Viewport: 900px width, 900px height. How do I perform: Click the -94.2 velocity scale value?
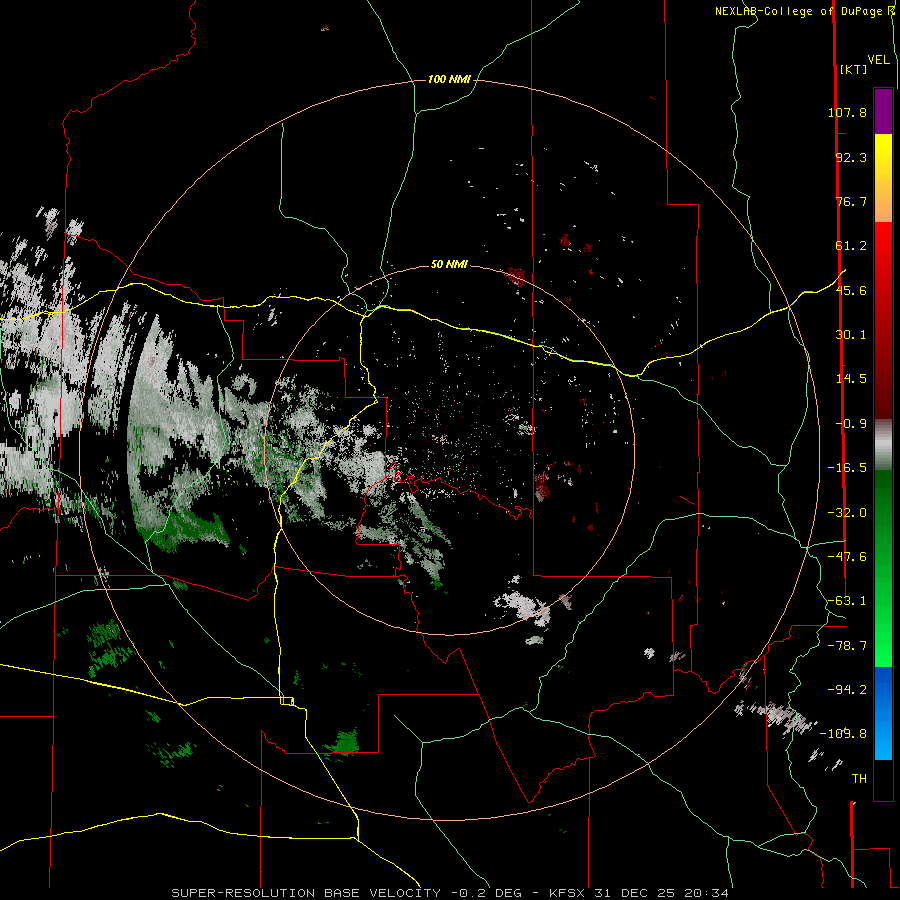tap(847, 689)
